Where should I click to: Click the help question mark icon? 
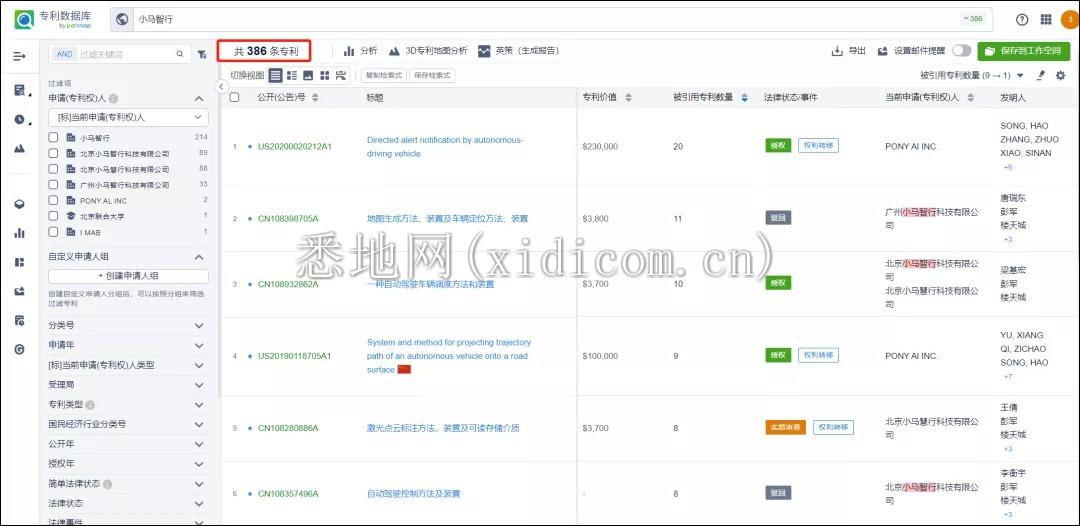click(1022, 19)
